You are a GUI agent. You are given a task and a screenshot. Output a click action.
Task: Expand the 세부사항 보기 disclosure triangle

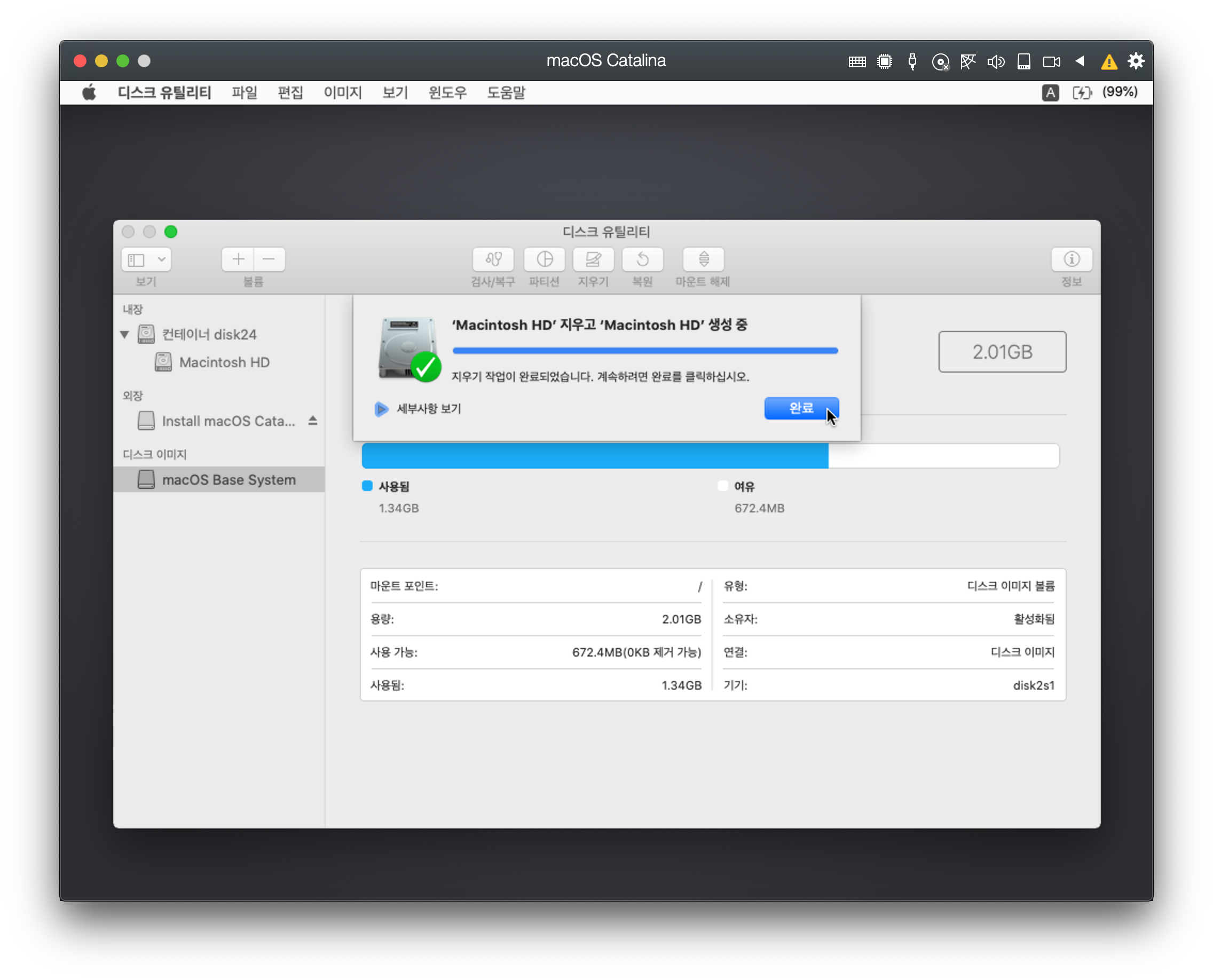381,409
